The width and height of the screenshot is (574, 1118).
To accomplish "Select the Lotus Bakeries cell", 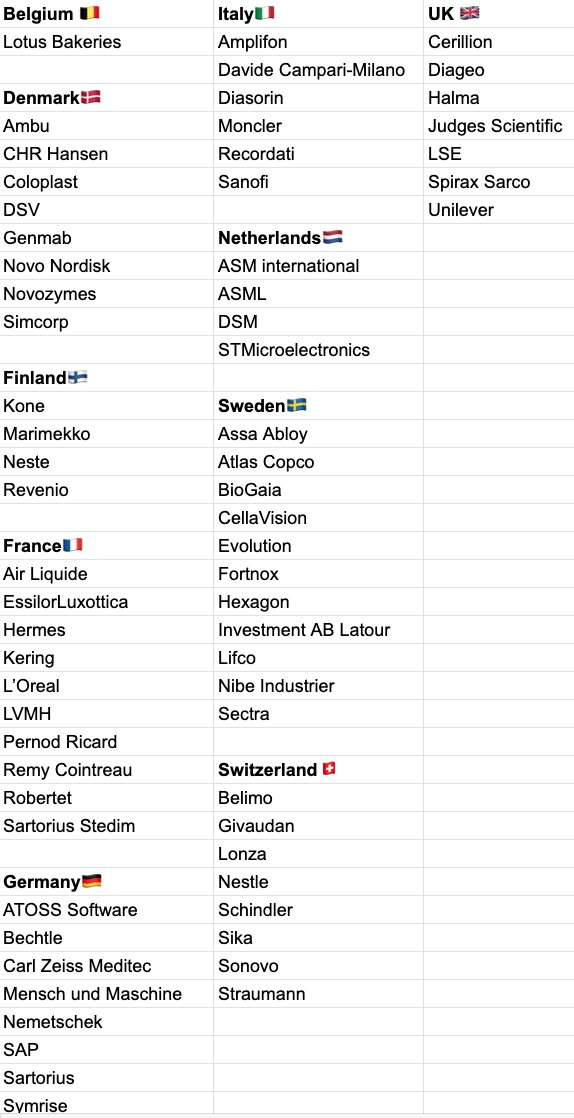I will (x=106, y=42).
